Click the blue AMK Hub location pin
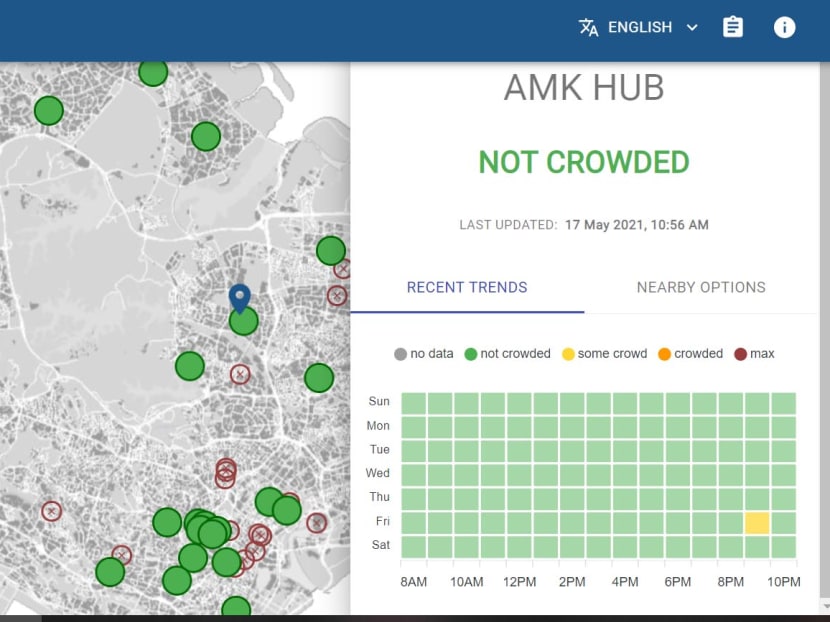 pos(240,298)
